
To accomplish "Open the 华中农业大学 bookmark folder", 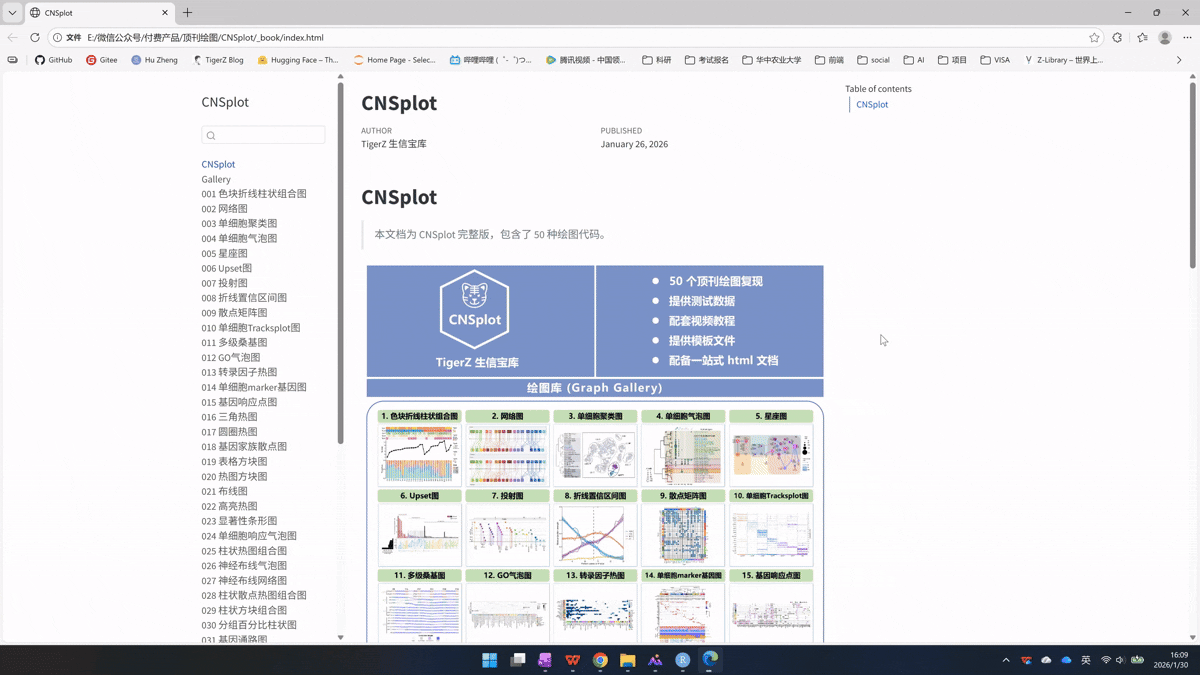I will click(772, 60).
